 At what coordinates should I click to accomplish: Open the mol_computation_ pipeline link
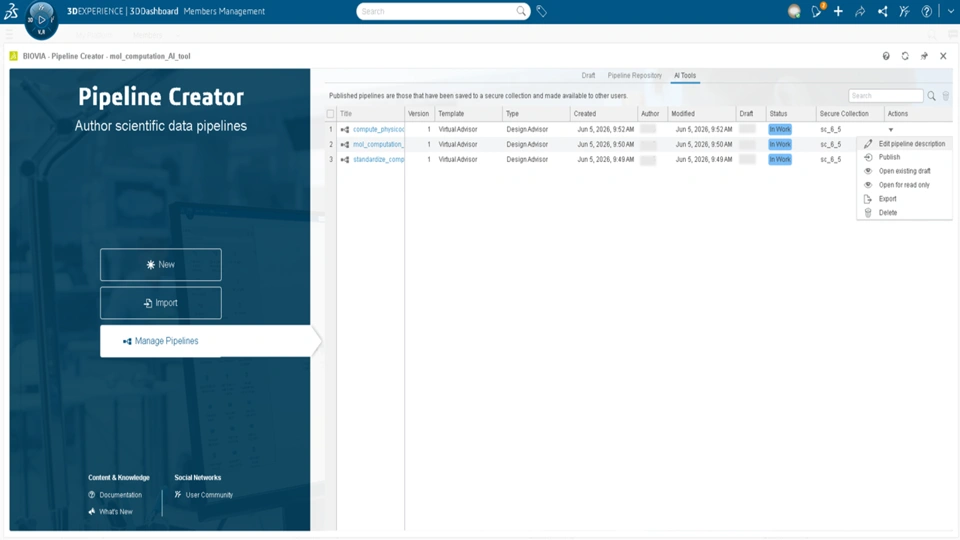[x=378, y=144]
